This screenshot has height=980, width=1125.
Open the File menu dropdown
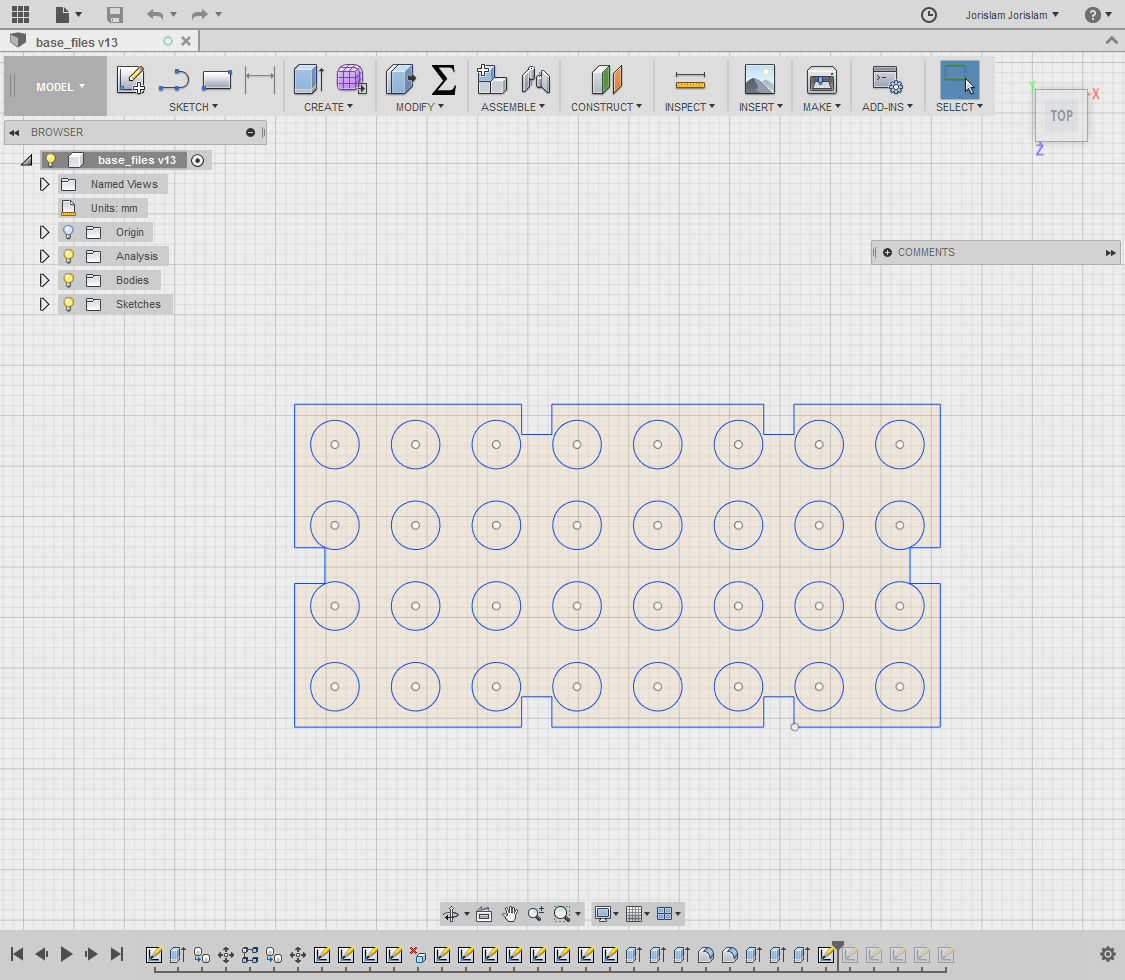[68, 14]
